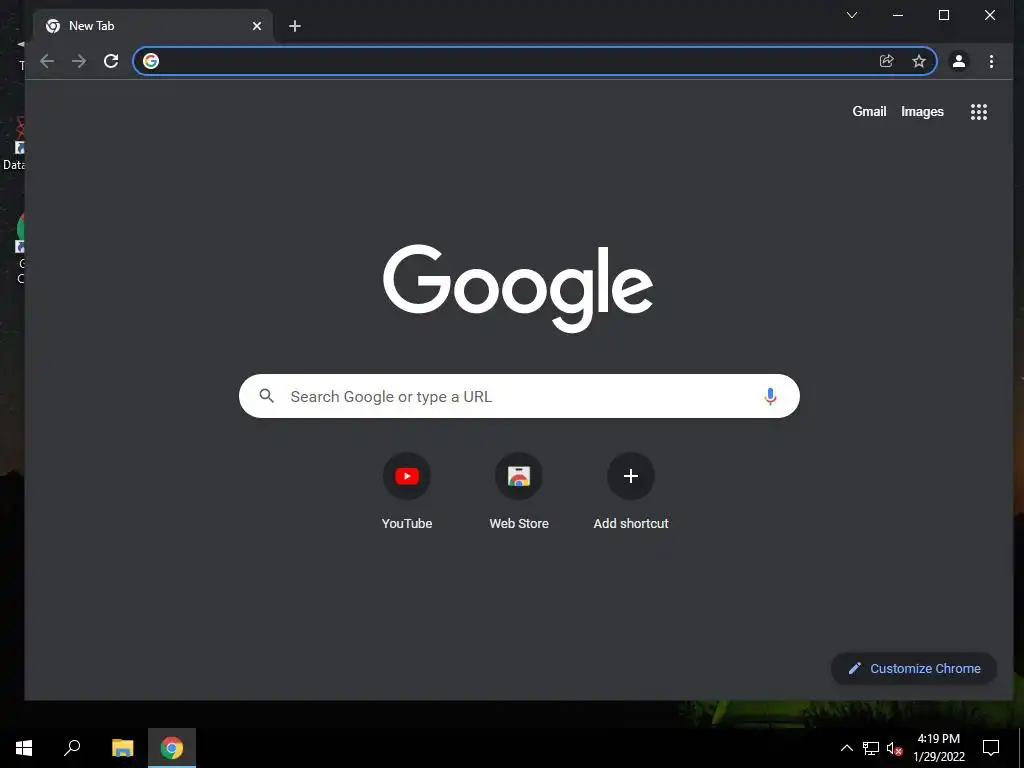1024x768 pixels.
Task: Open the network status tray icon
Action: (x=871, y=748)
